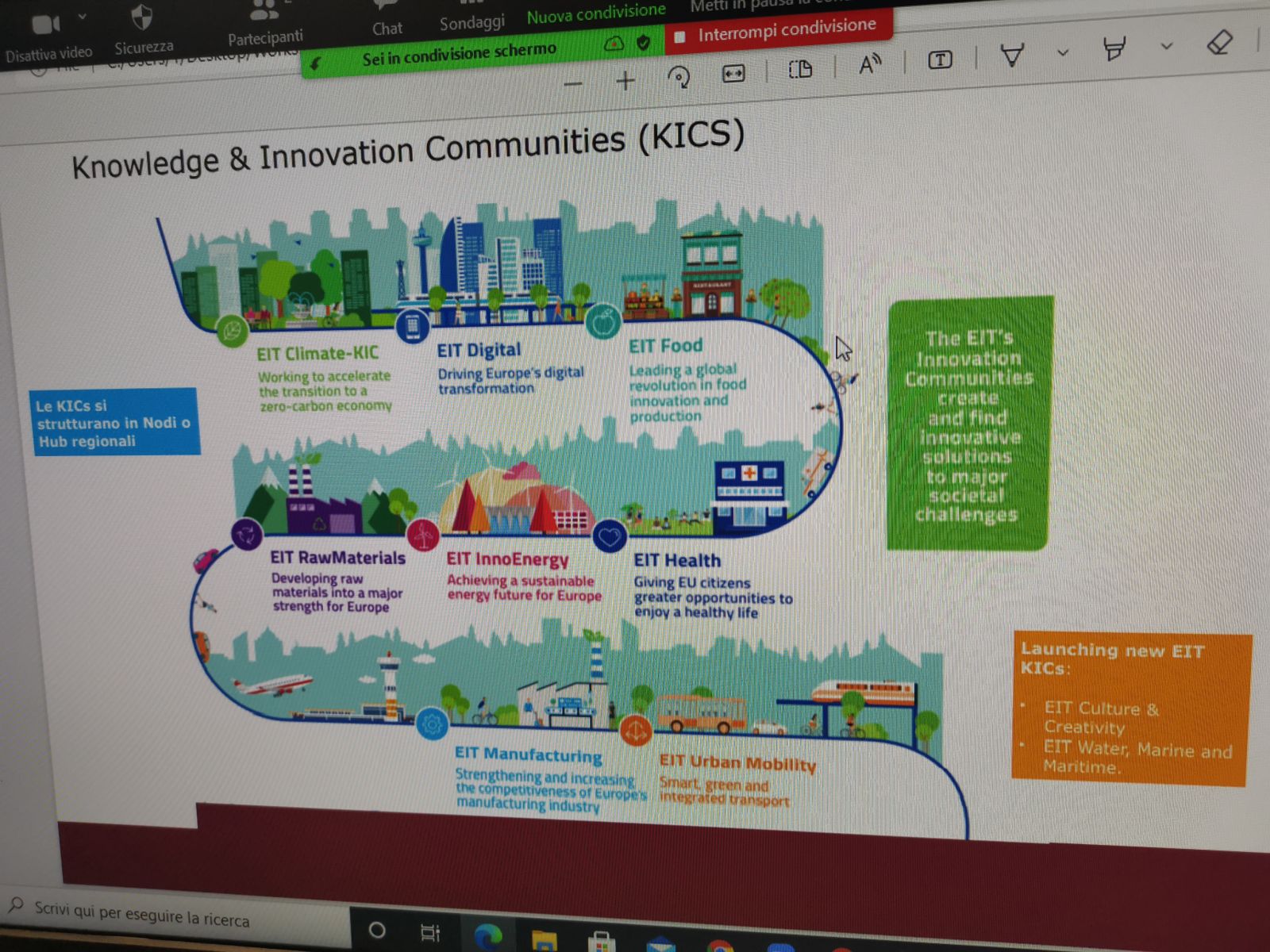Image resolution: width=1270 pixels, height=952 pixels.
Task: Click the green EIT's Innovation Communities box
Action: pyautogui.click(x=969, y=424)
